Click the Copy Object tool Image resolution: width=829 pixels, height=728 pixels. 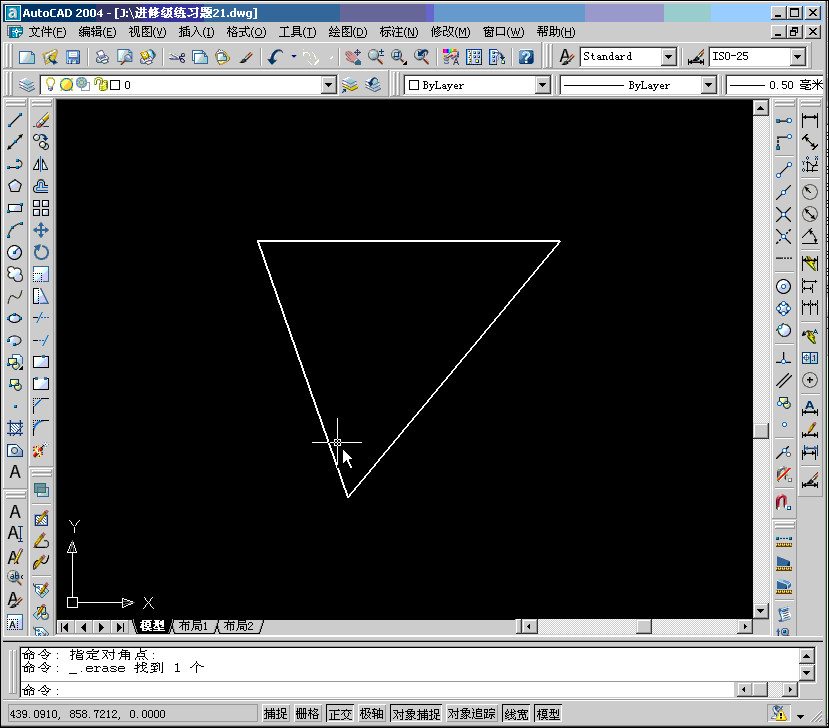coord(41,142)
